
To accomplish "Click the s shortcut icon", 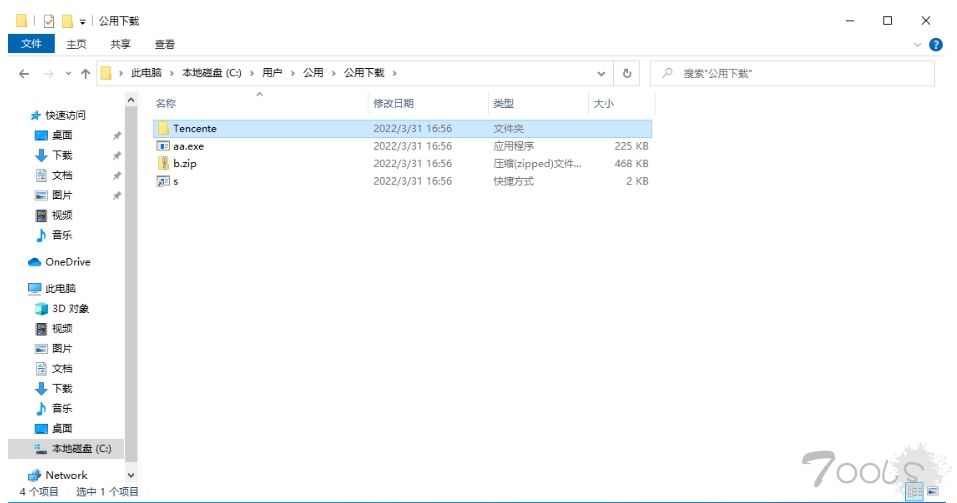I will [163, 181].
